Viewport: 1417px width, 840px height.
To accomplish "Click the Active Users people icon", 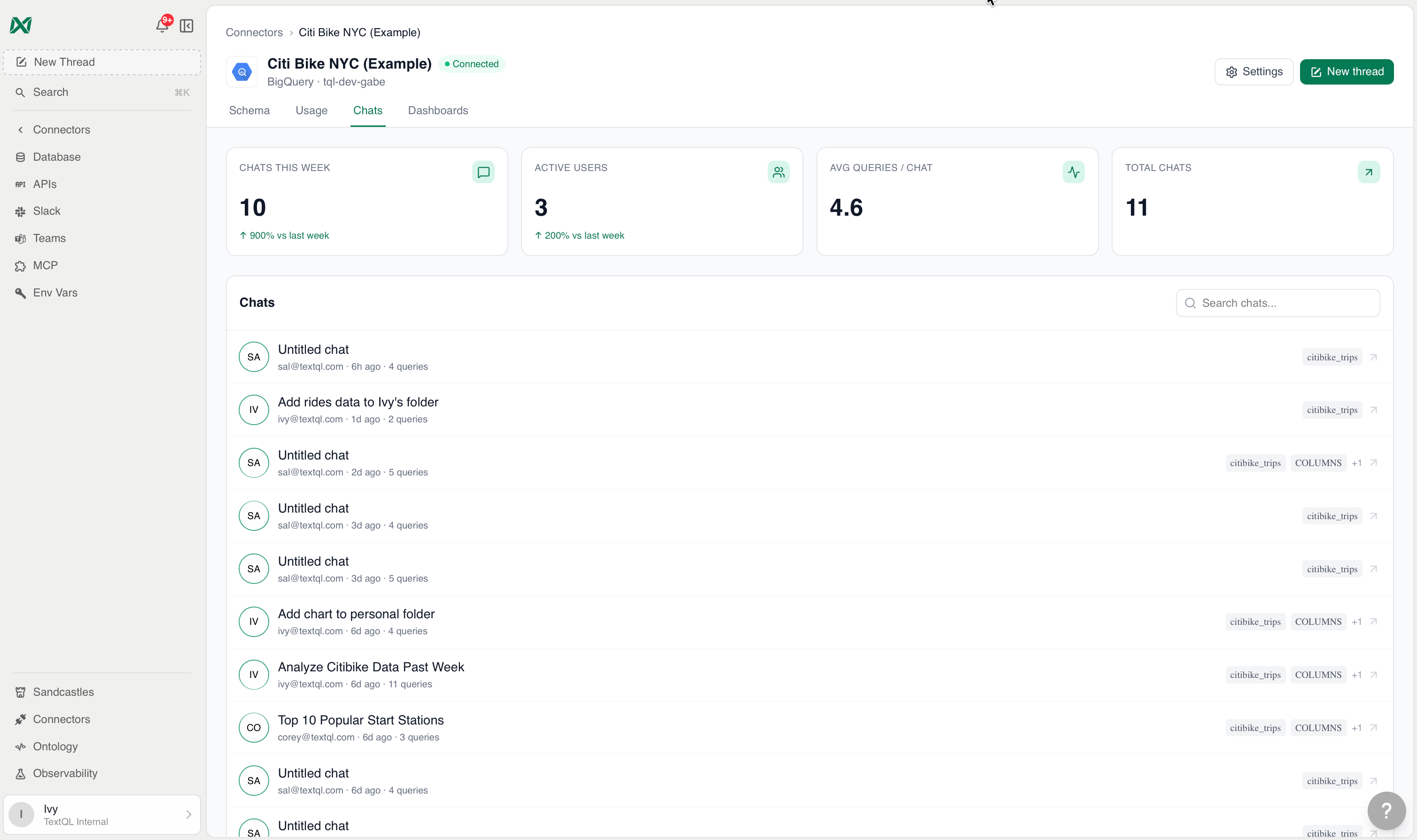I will (x=779, y=172).
